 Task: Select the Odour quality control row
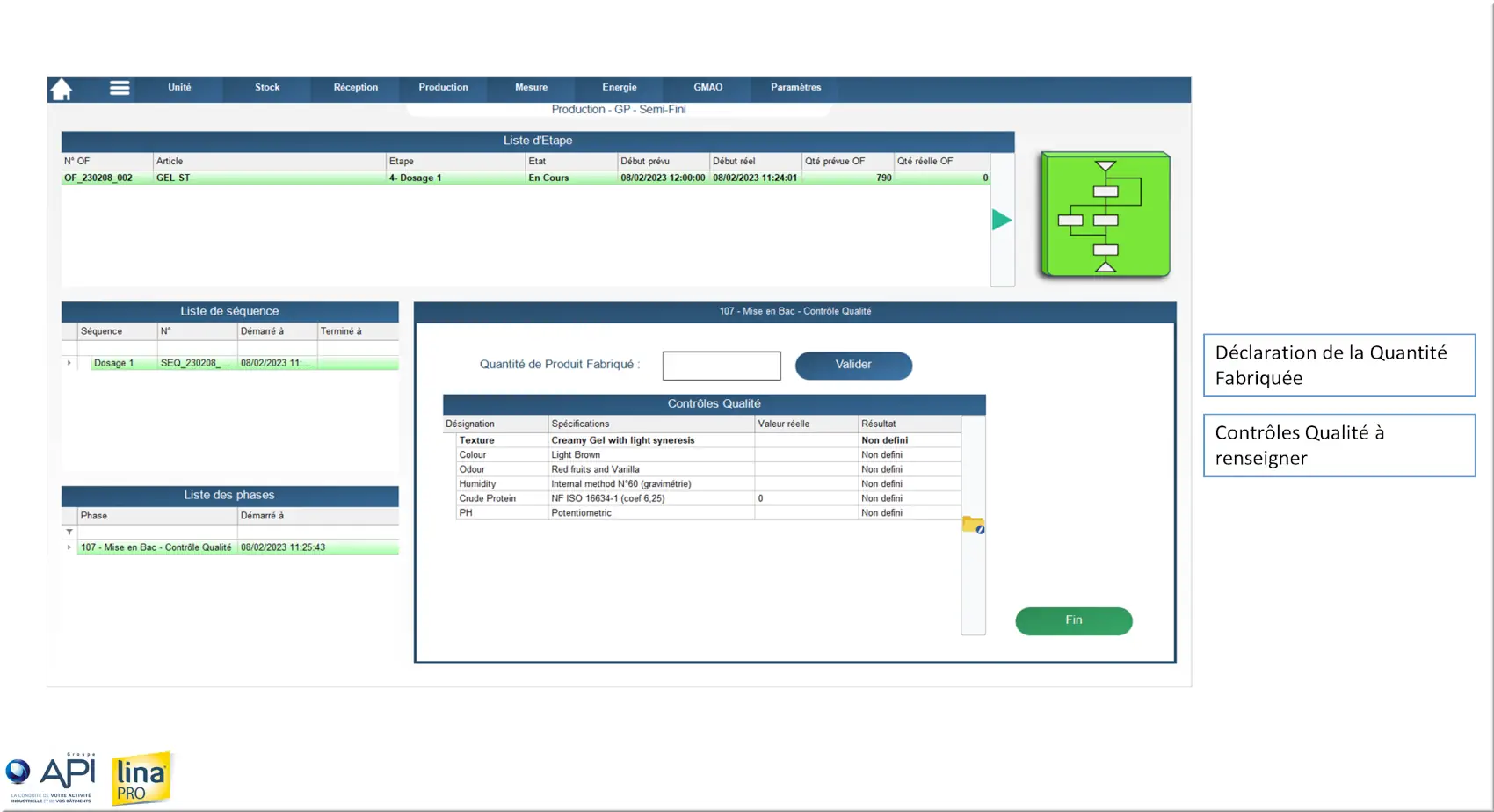(x=708, y=469)
